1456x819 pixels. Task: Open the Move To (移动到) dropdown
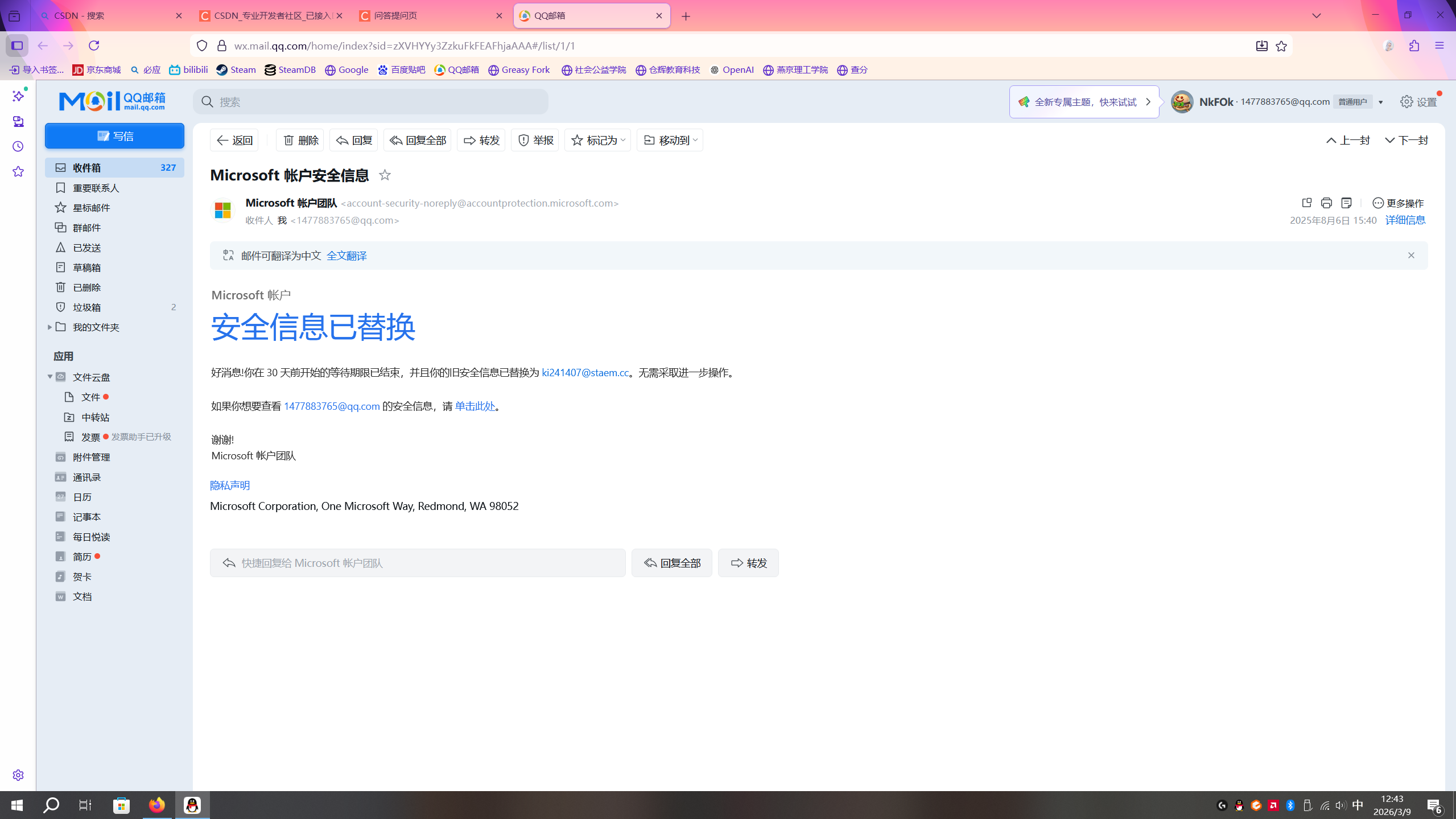[x=670, y=140]
